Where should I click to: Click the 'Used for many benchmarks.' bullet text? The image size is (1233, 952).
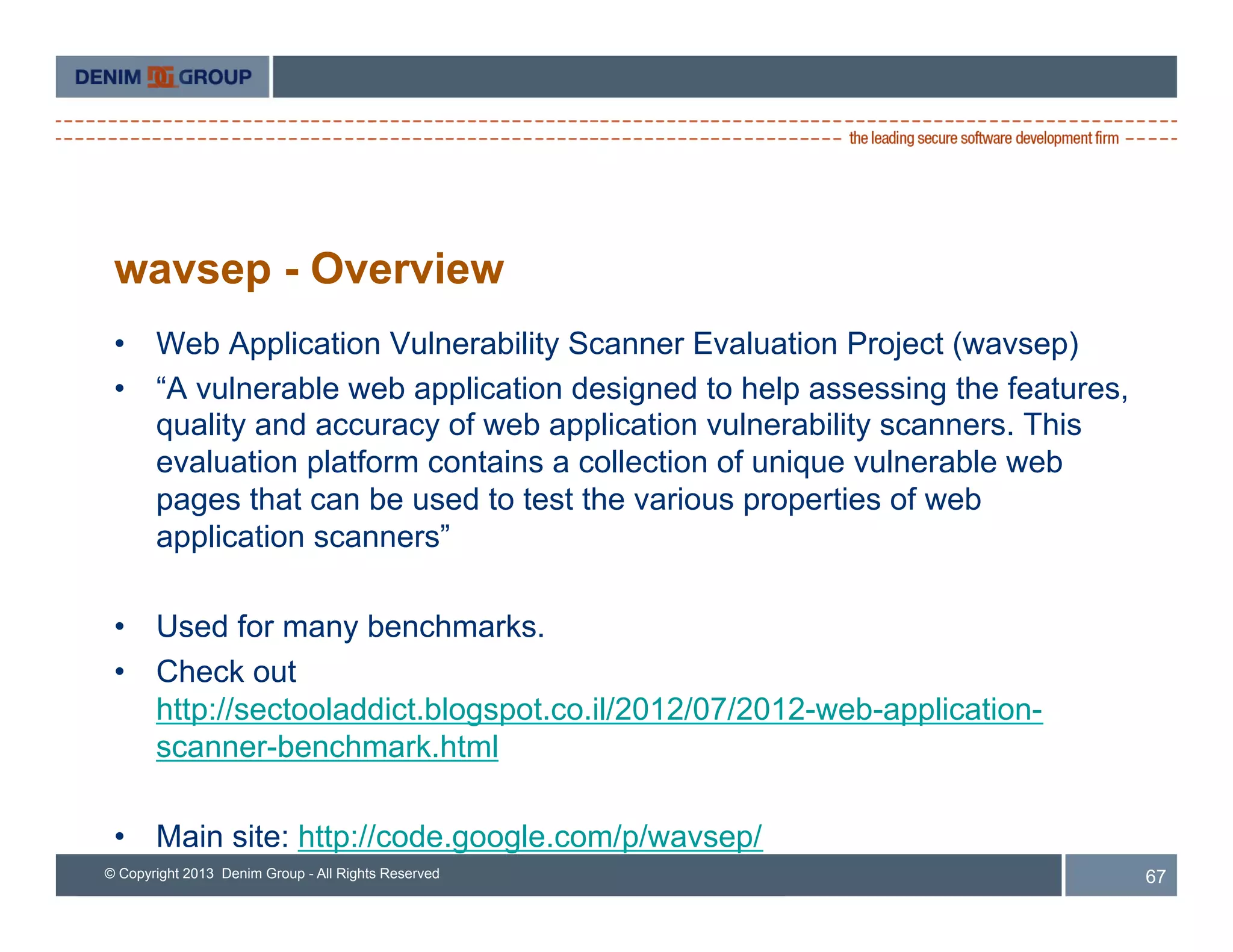pos(350,626)
